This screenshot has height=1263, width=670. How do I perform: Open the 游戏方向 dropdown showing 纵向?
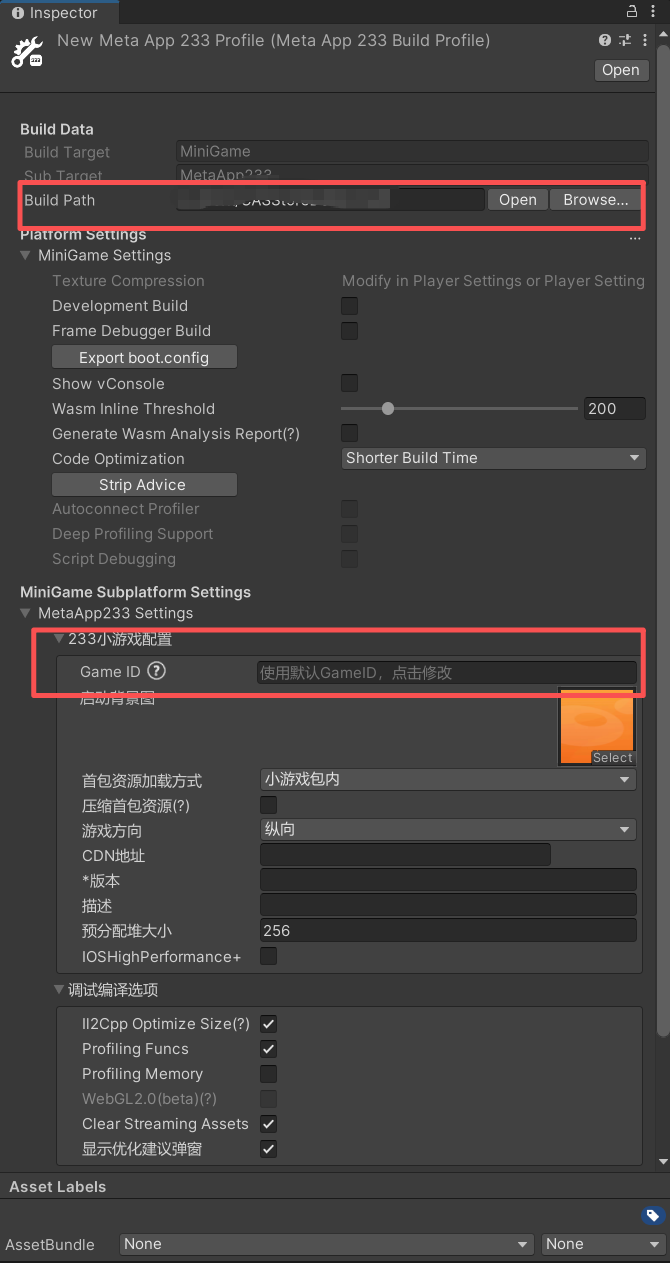(447, 830)
